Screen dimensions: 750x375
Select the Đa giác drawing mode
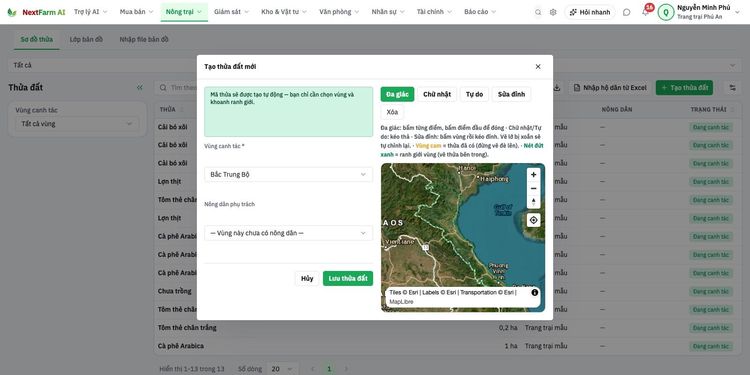tap(397, 94)
